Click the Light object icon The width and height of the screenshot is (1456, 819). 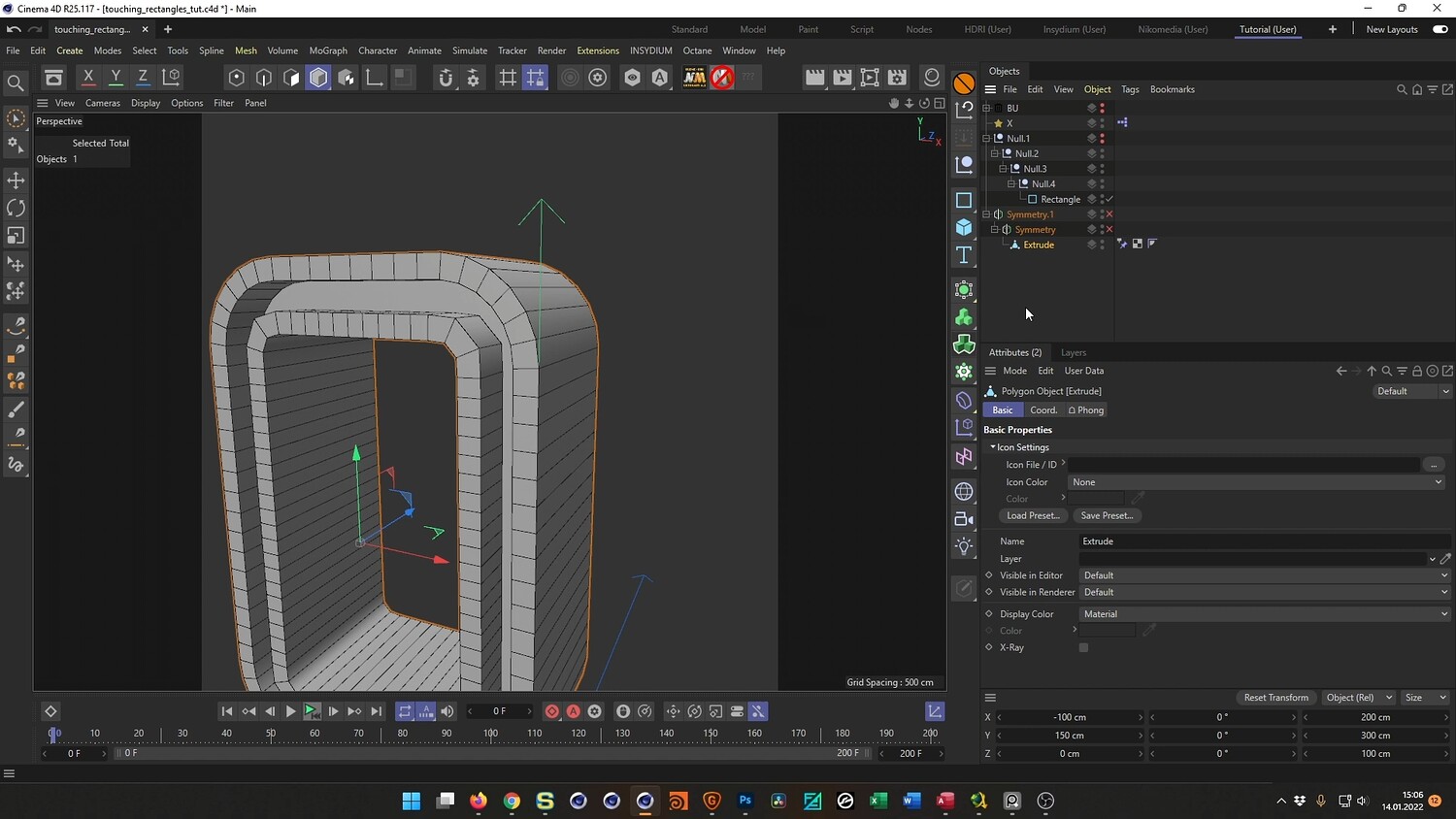(x=964, y=546)
